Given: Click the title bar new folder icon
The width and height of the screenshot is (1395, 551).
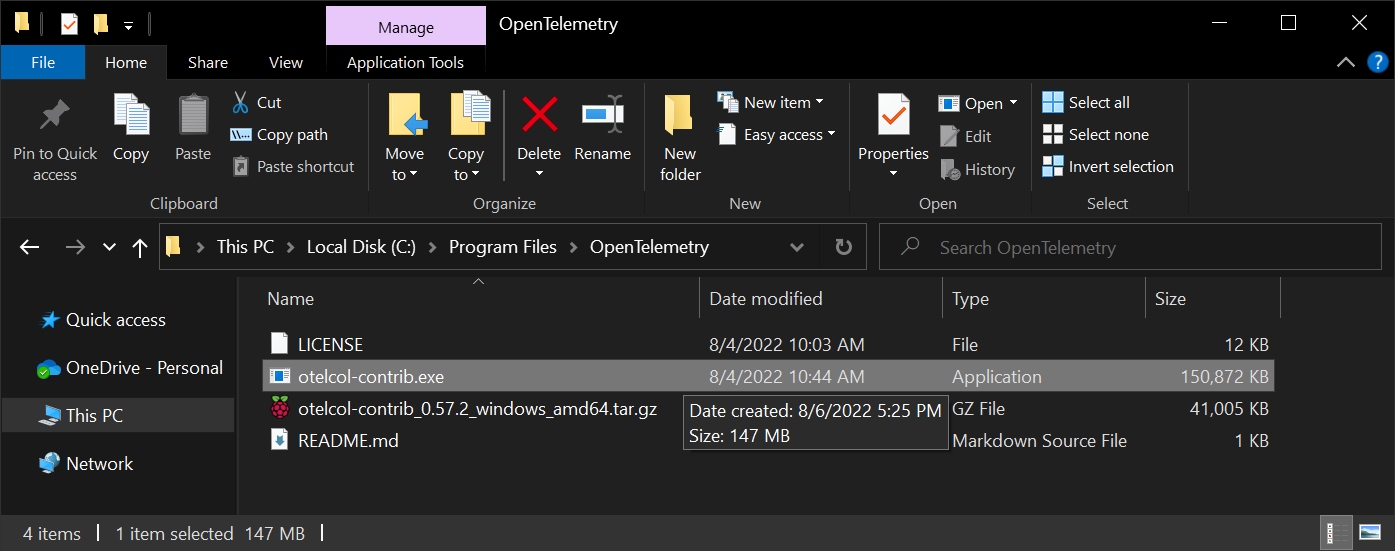Looking at the screenshot, I should pos(101,24).
